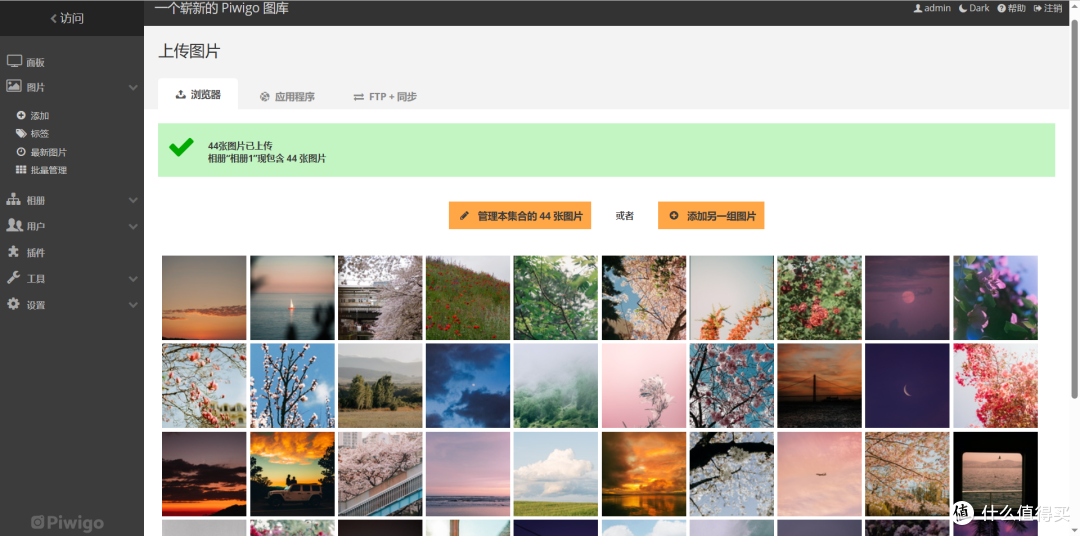
Task: Open 最新图片 clock icon entry
Action: 21,152
